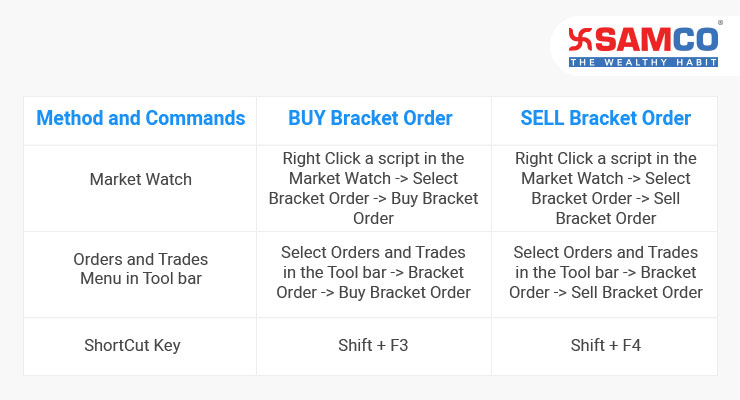Select the 'Method and Commands' column header
The width and height of the screenshot is (740, 400).
point(141,118)
